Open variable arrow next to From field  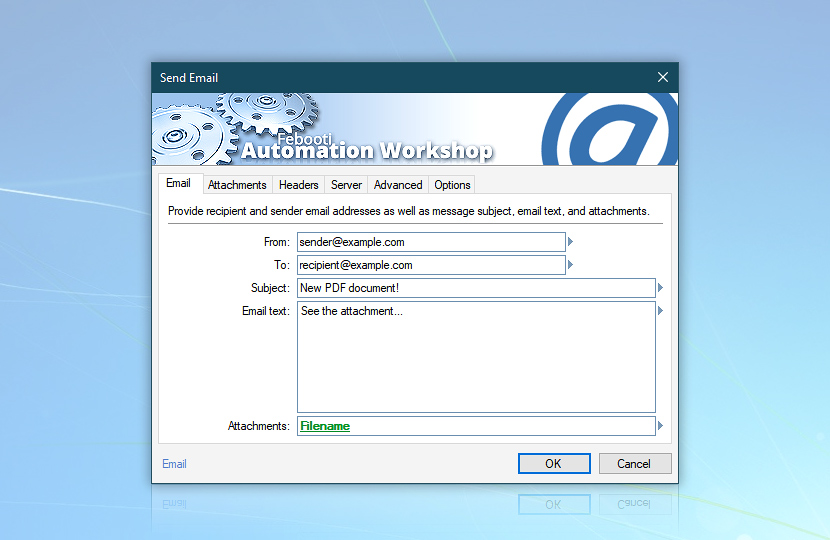tap(570, 242)
